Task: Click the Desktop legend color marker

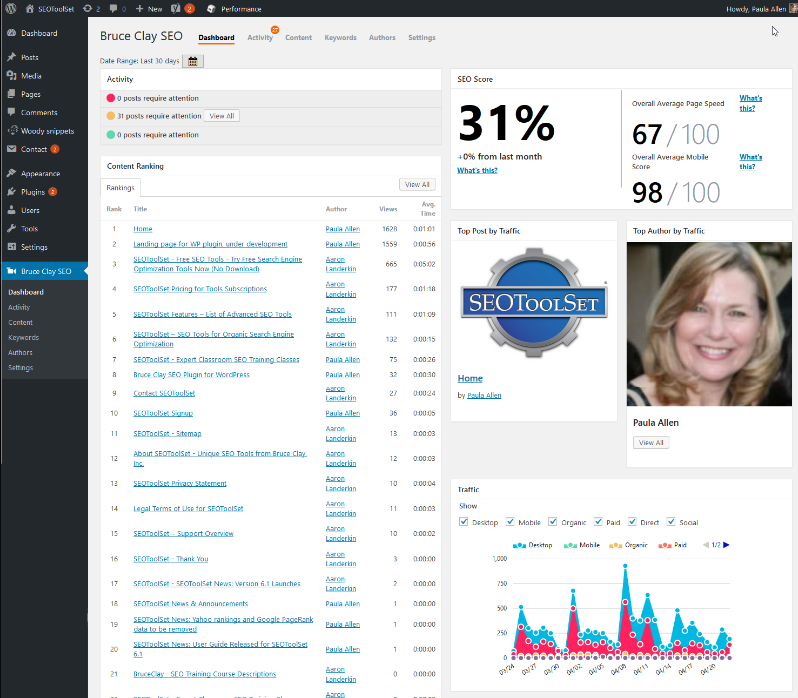Action: [519, 545]
